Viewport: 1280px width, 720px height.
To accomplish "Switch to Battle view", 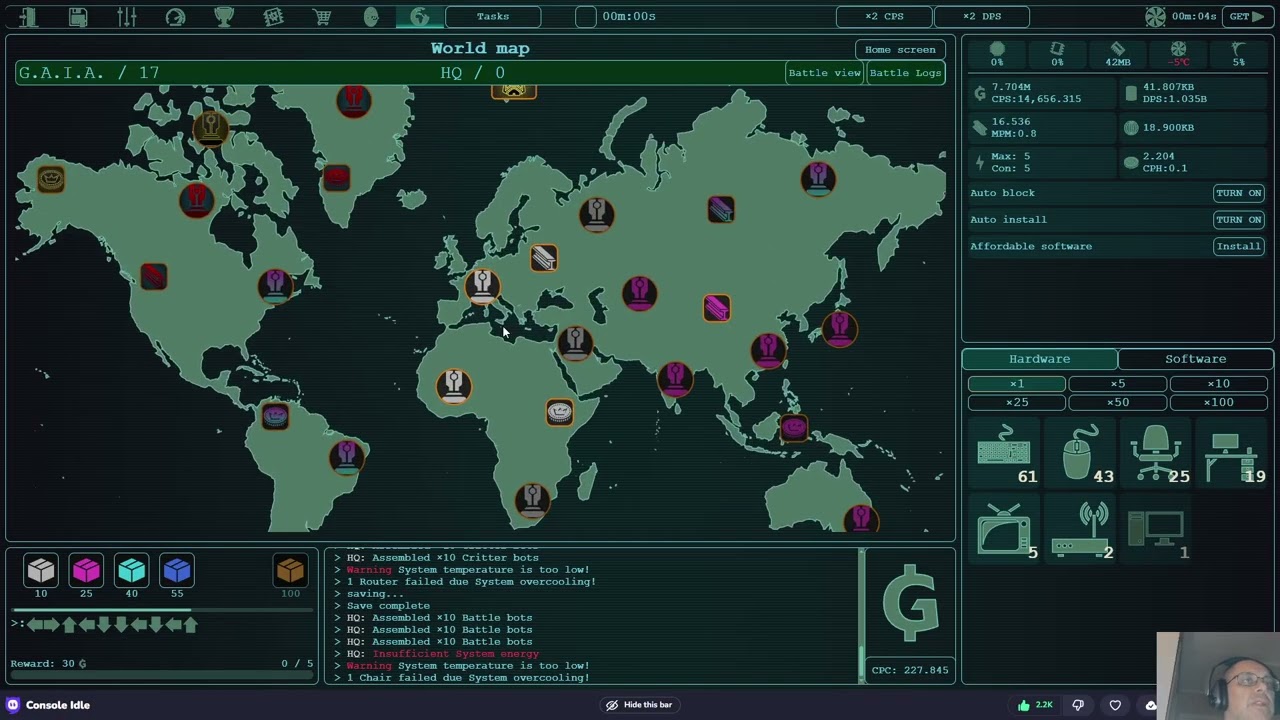I will point(824,73).
